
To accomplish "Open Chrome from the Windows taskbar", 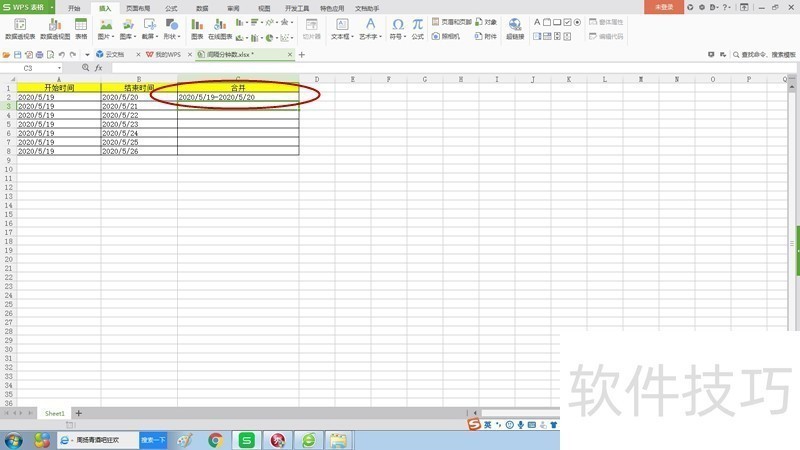I will (x=215, y=439).
